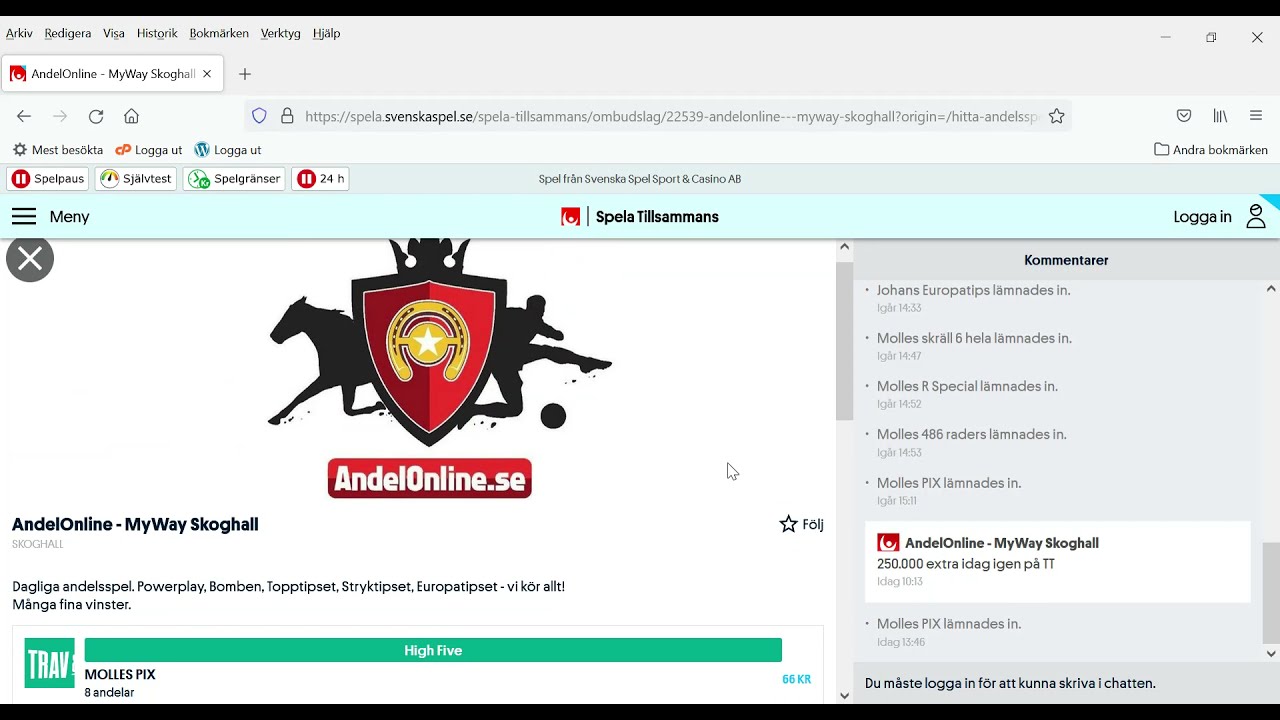This screenshot has height=720, width=1280.
Task: Select comment 'Molles 486 raders lämnades in.'
Action: coord(972,434)
